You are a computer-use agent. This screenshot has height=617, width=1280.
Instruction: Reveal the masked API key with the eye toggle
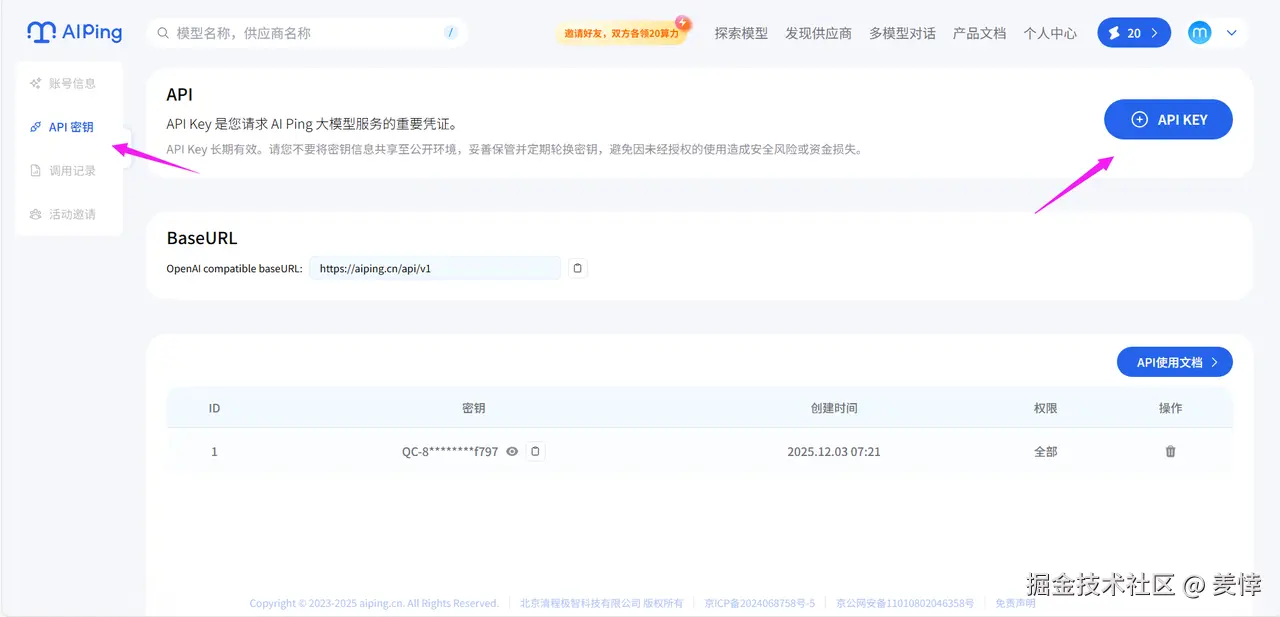tap(511, 451)
